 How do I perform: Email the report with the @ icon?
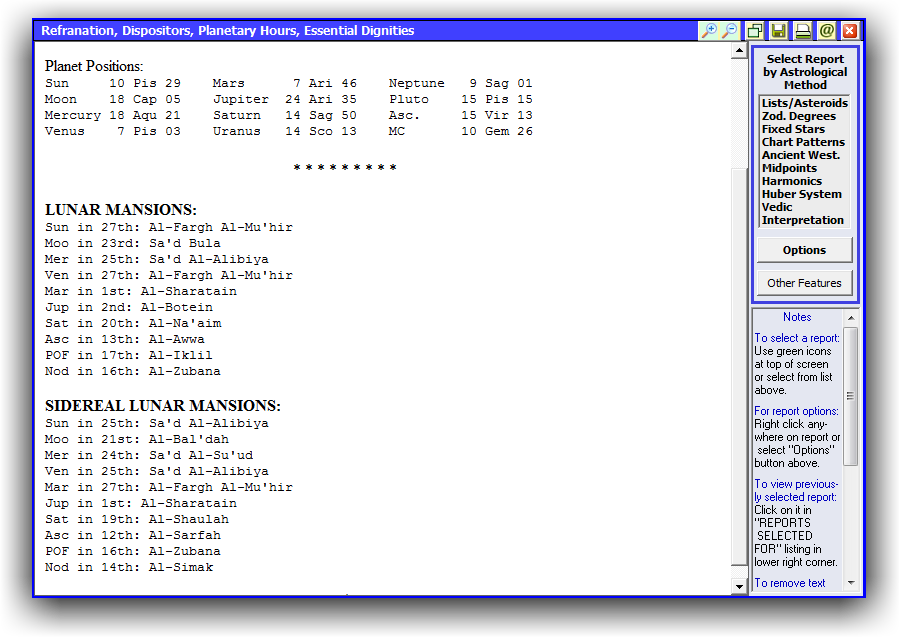(827, 31)
